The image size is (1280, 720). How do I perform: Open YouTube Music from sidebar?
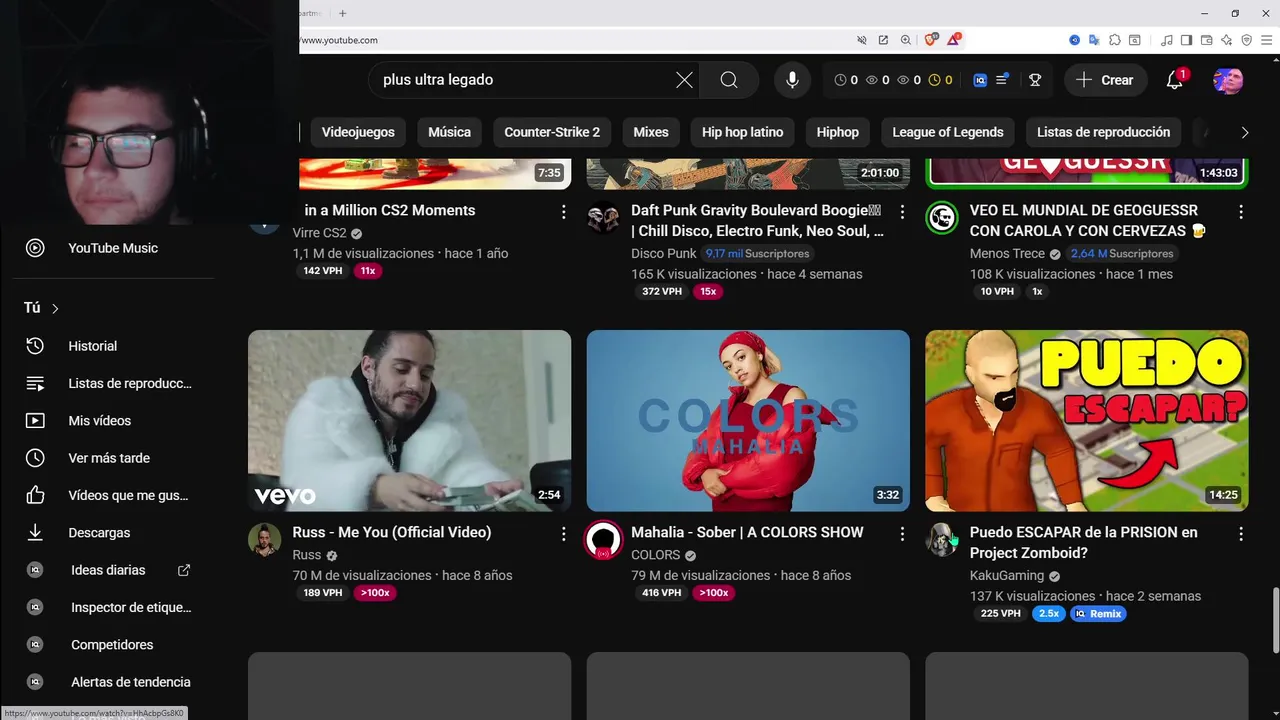pyautogui.click(x=113, y=248)
